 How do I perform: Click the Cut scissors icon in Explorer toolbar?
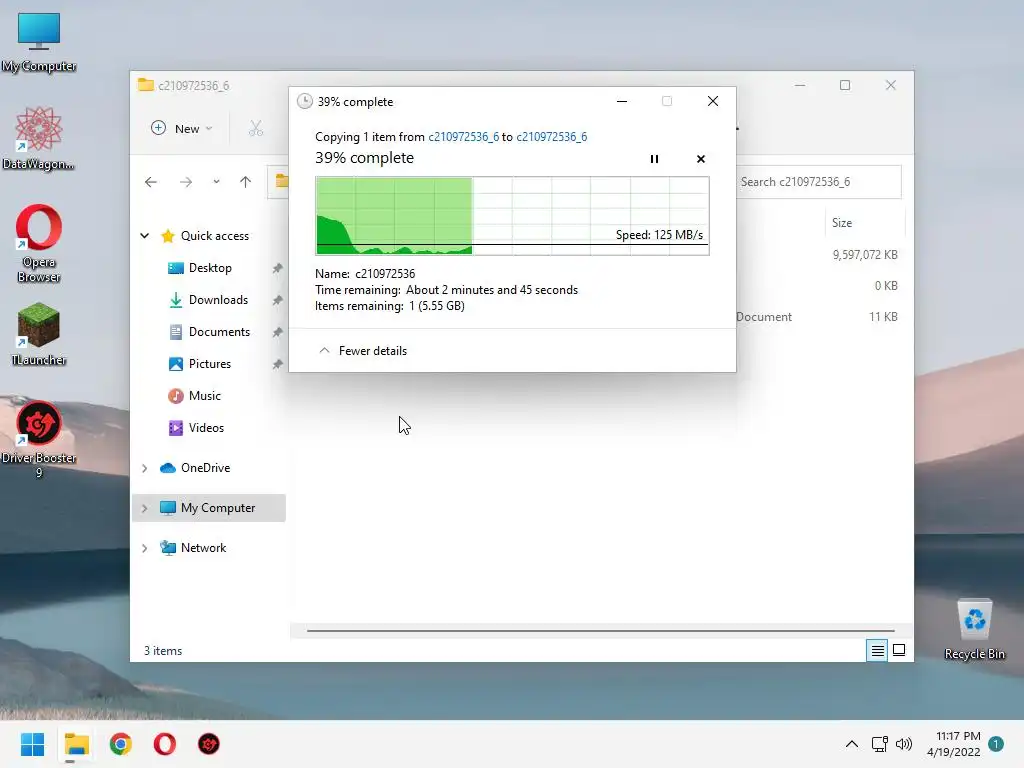(x=255, y=129)
